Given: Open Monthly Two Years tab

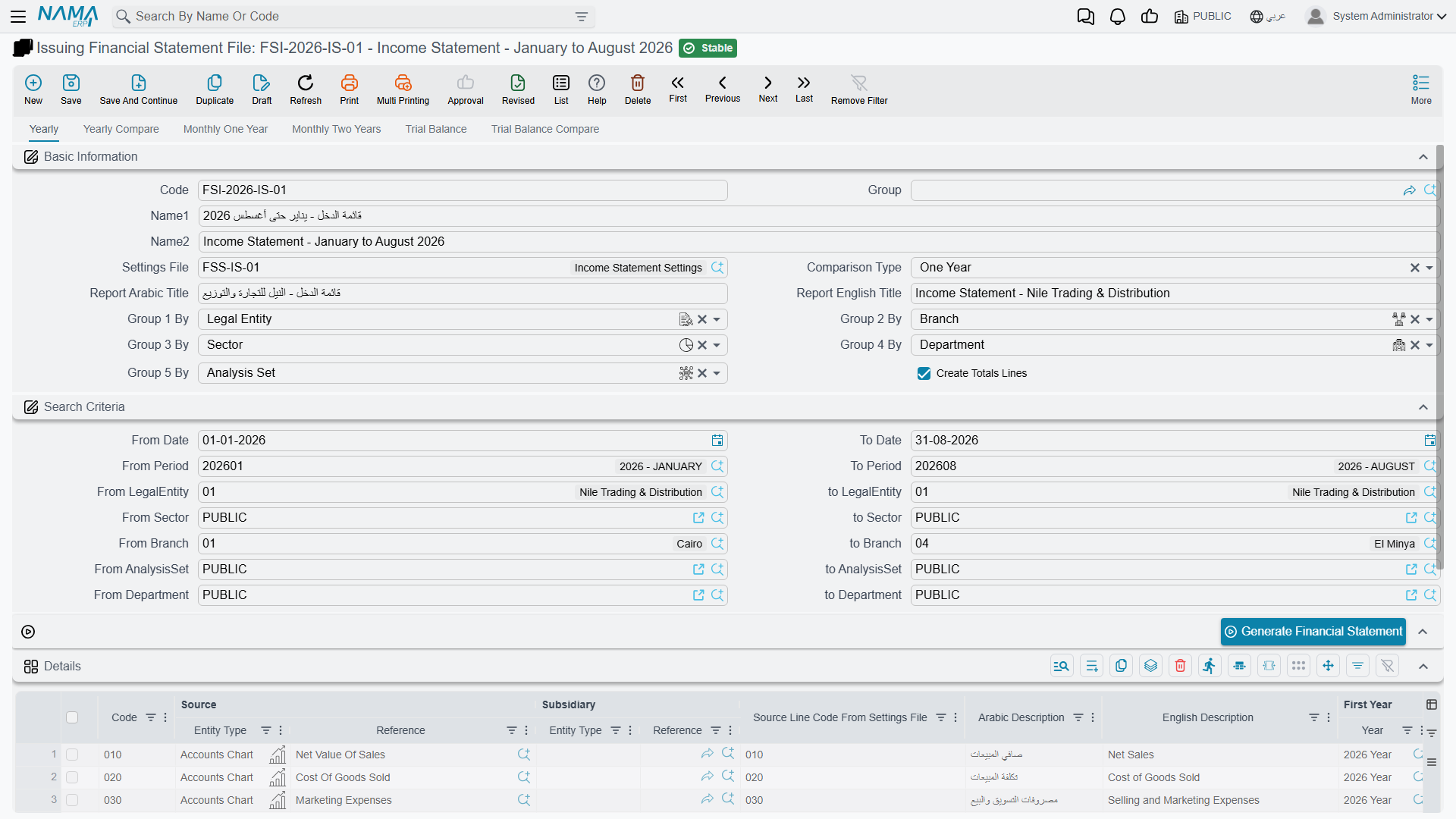Looking at the screenshot, I should (337, 129).
